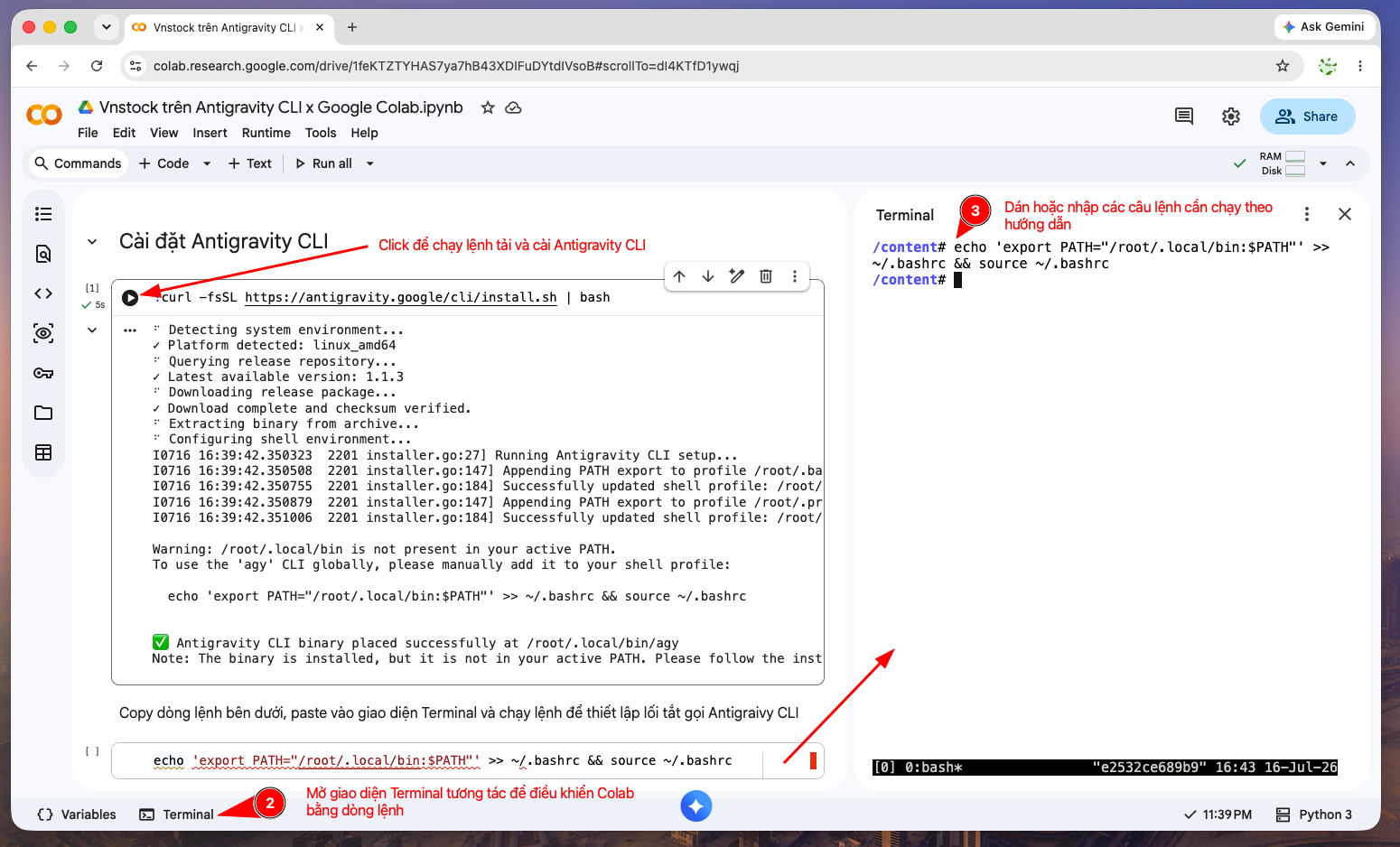Open comments panel icon
The image size is (1400, 847).
[x=1184, y=116]
